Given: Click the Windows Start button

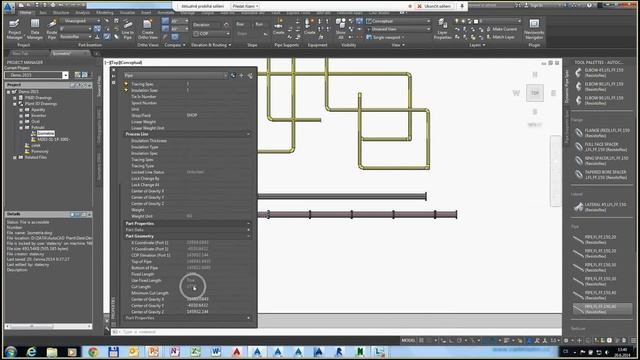Looking at the screenshot, I should click(x=11, y=351).
